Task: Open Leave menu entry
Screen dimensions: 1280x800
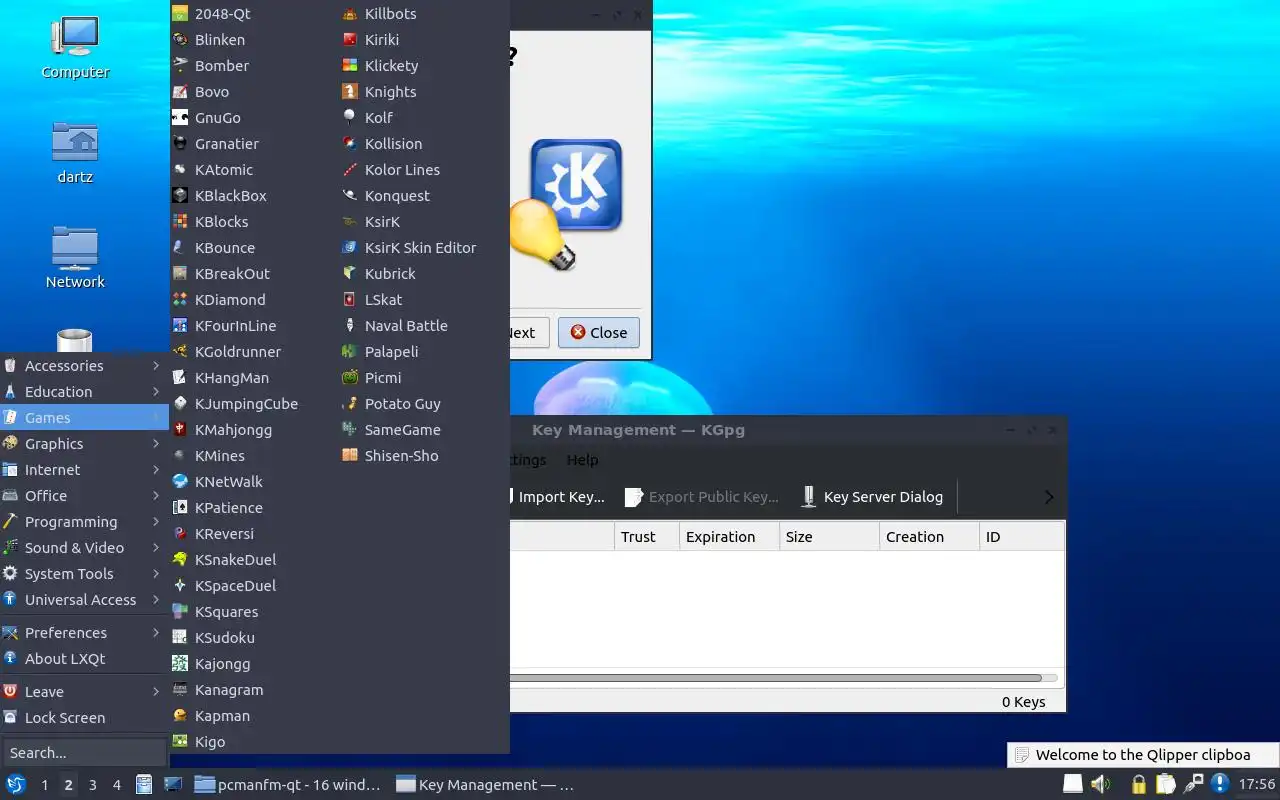Action: pyautogui.click(x=84, y=692)
